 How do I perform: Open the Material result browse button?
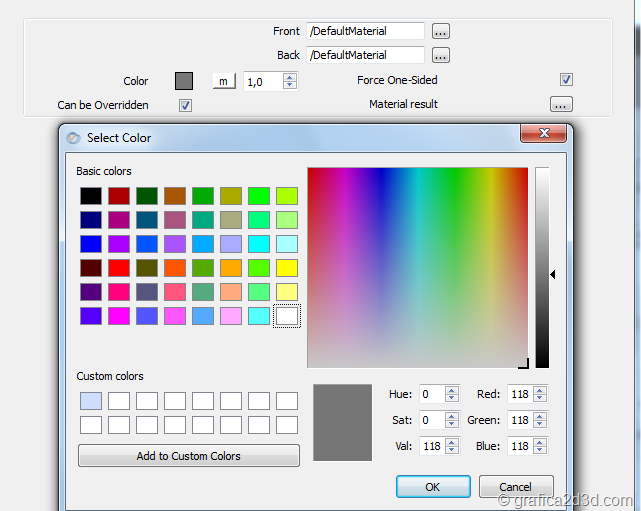[561, 104]
